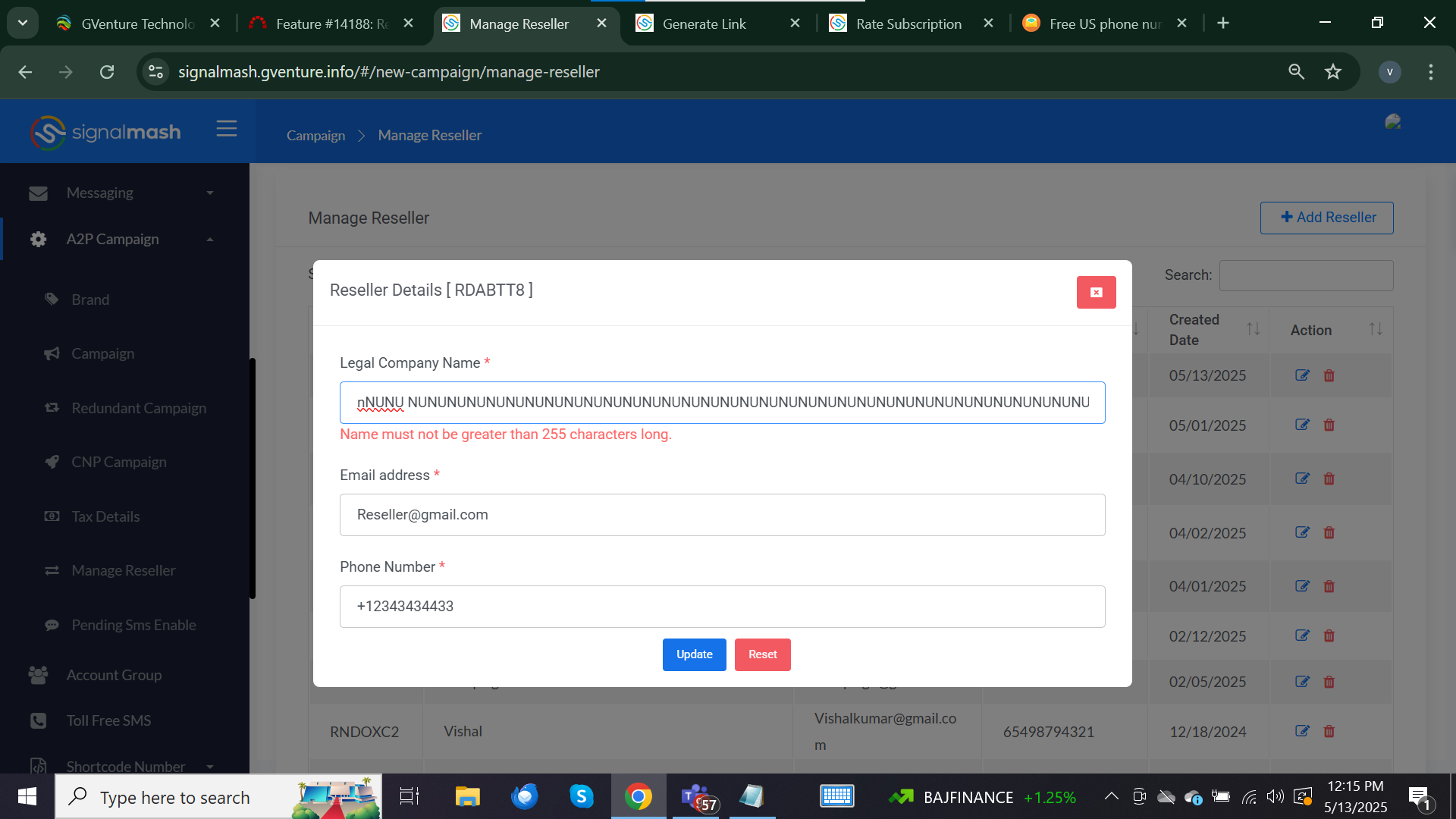Switch to the Generate Link browser tab
The width and height of the screenshot is (1456, 819).
(704, 24)
